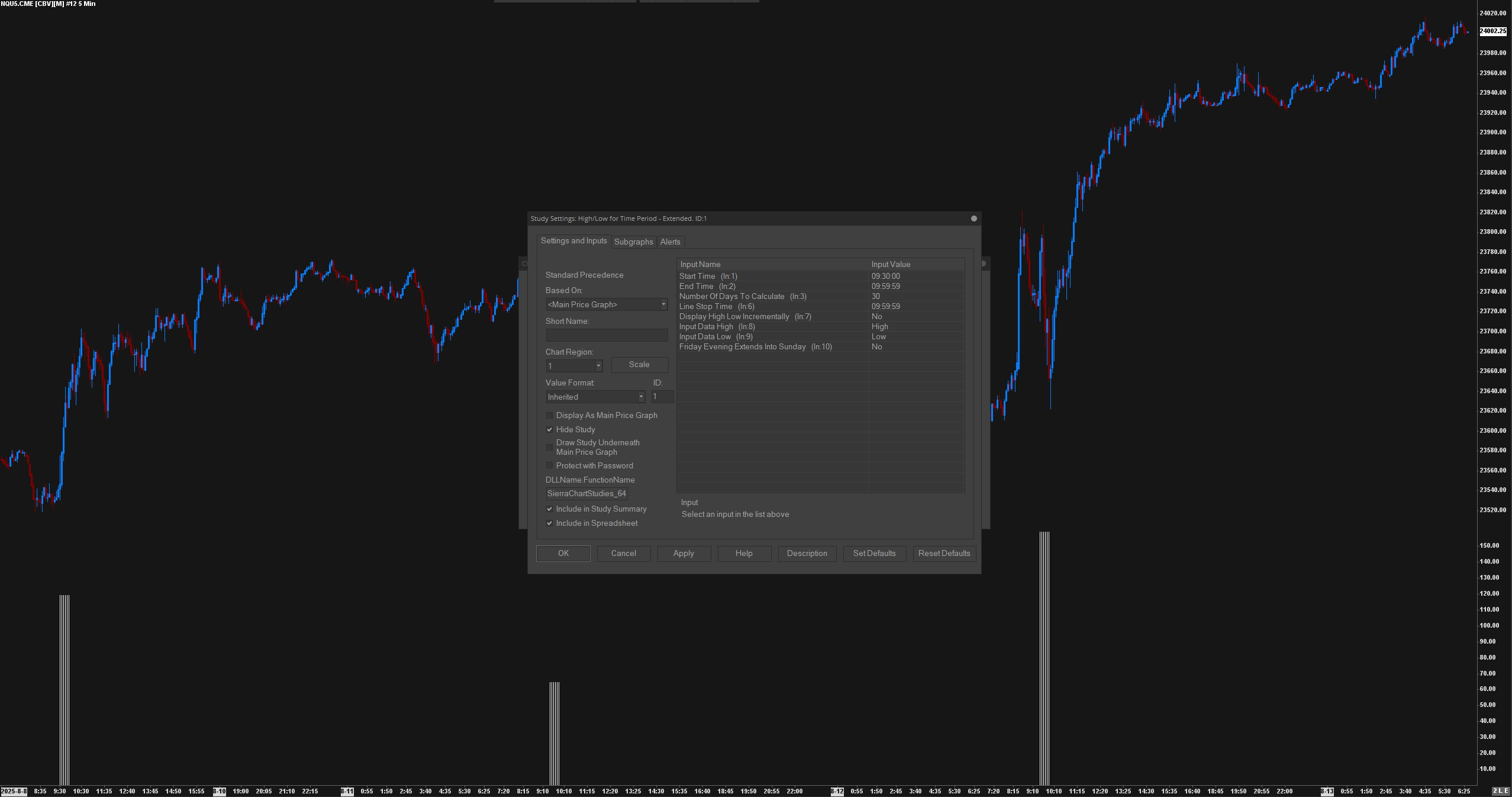The image size is (1512, 797).
Task: Open the Alerts tab
Action: pyautogui.click(x=670, y=242)
